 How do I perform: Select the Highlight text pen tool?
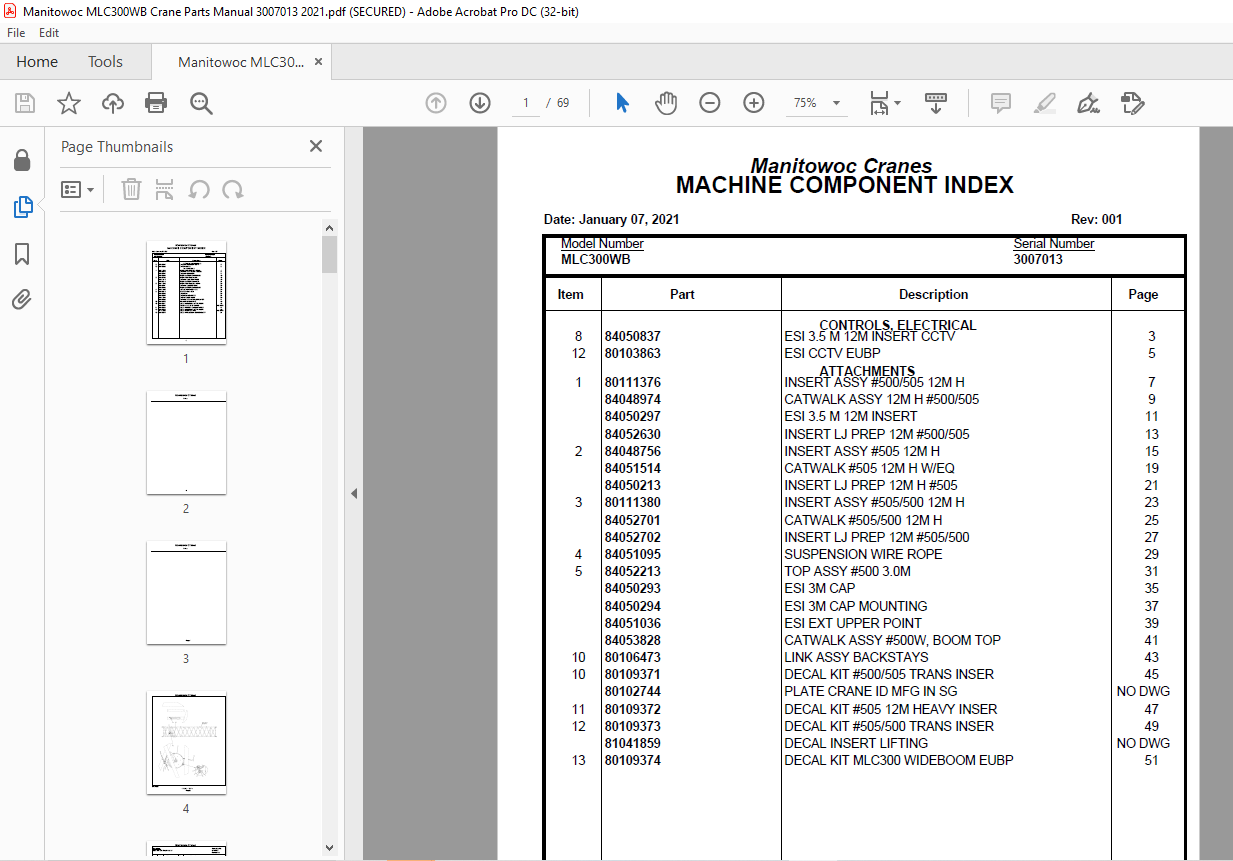(1044, 103)
